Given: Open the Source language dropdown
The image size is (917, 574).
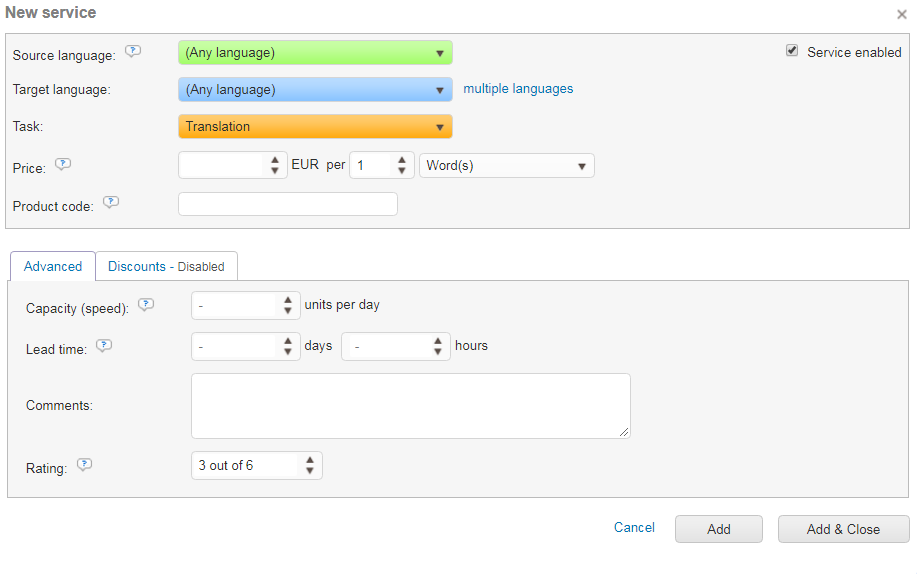Looking at the screenshot, I should click(315, 53).
